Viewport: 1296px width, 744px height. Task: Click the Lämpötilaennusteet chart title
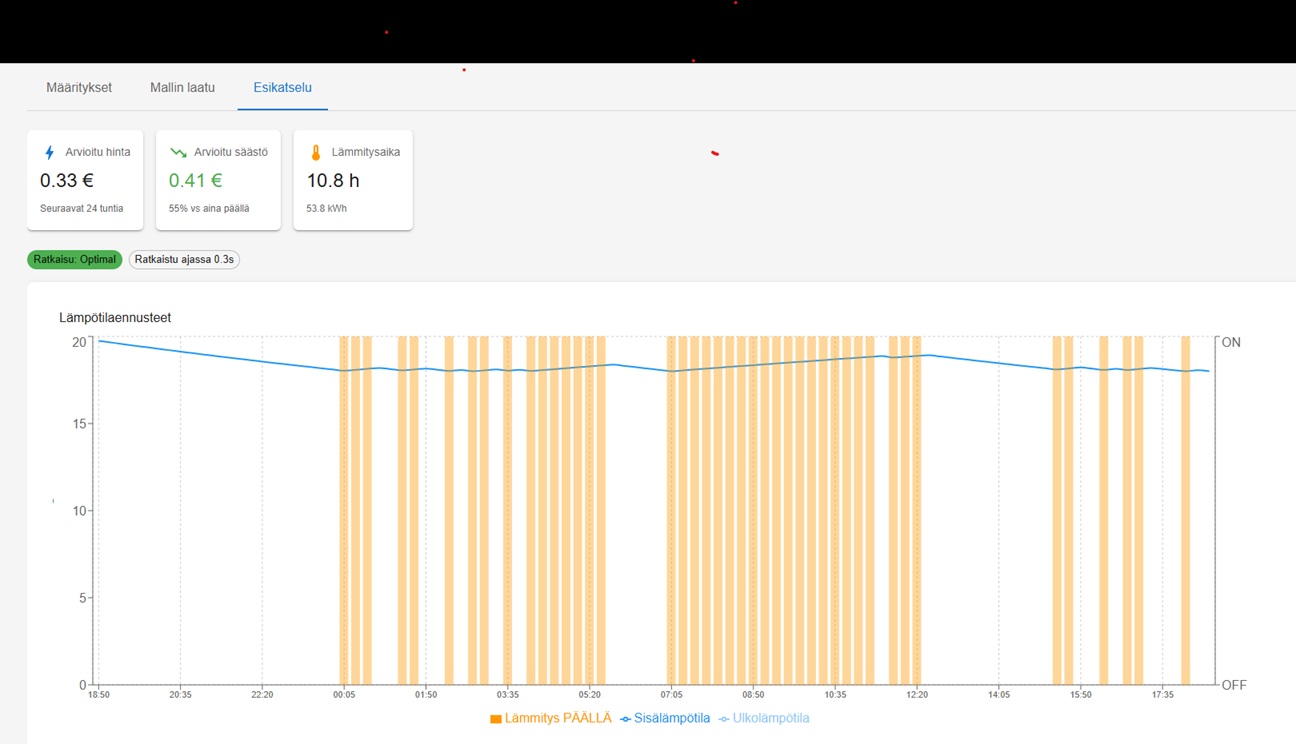pyautogui.click(x=115, y=318)
